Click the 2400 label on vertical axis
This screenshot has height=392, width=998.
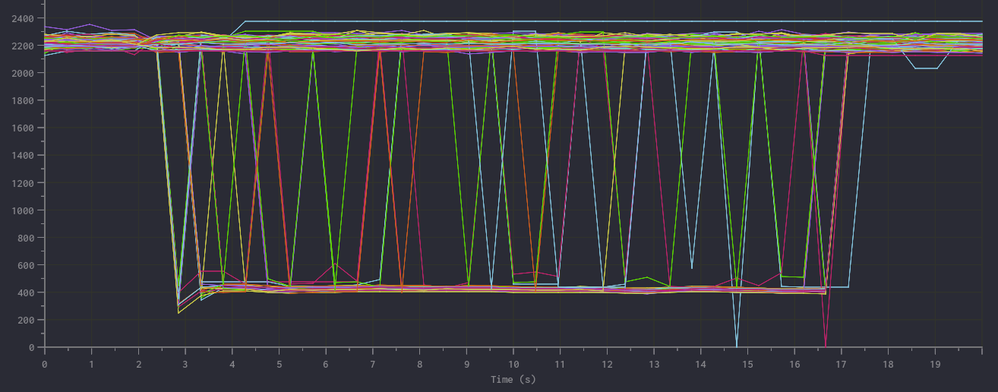22,18
